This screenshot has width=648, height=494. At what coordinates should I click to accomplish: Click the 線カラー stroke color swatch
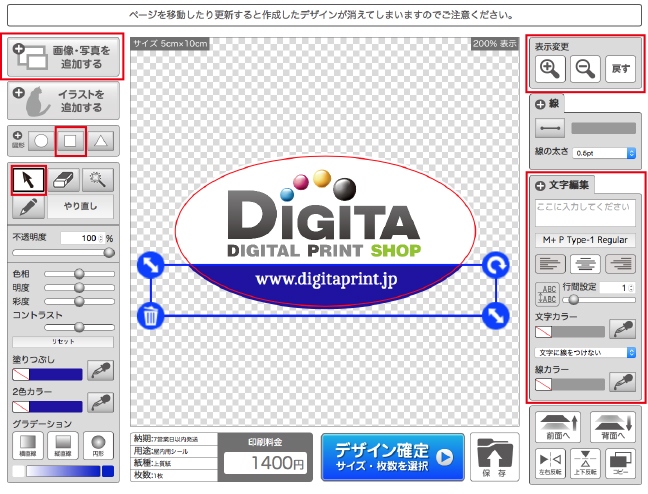click(569, 384)
